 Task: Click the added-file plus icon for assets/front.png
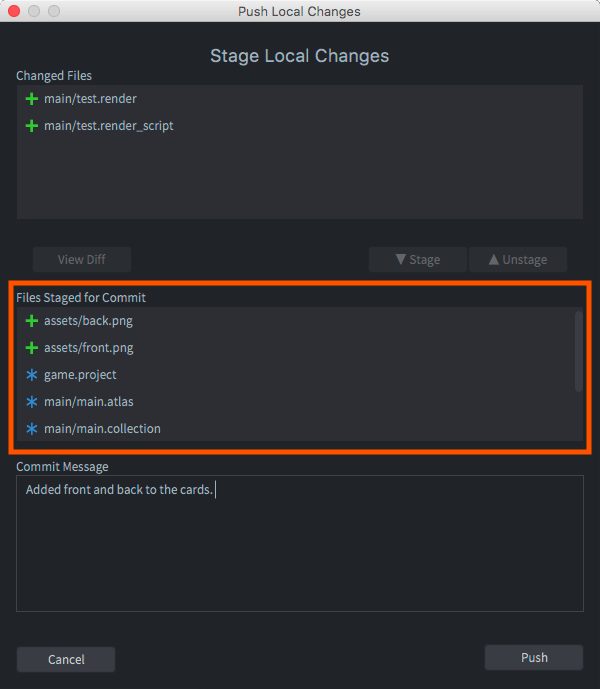pyautogui.click(x=32, y=348)
